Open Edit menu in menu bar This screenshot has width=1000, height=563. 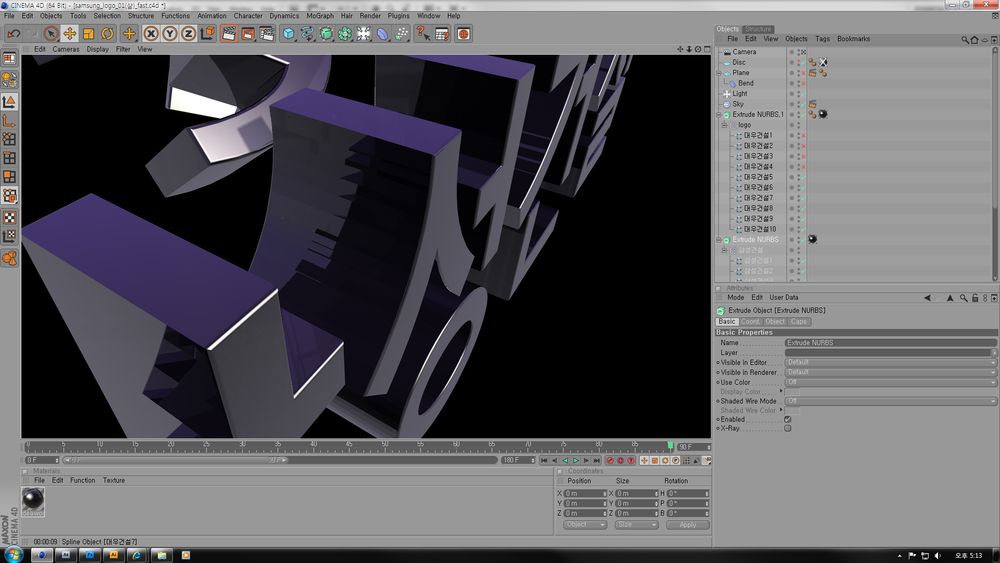[x=27, y=16]
